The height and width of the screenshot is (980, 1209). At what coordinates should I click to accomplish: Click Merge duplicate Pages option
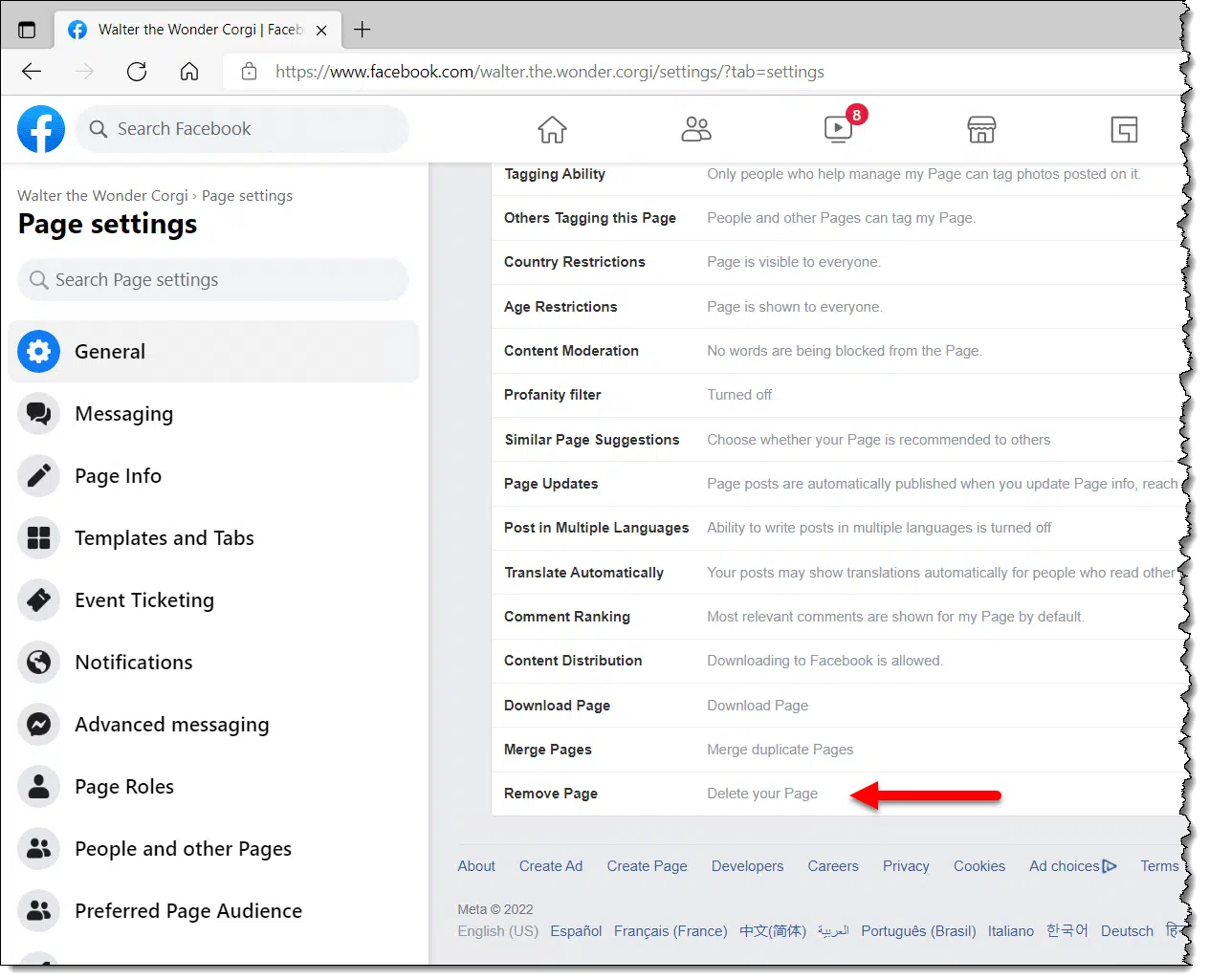click(780, 750)
